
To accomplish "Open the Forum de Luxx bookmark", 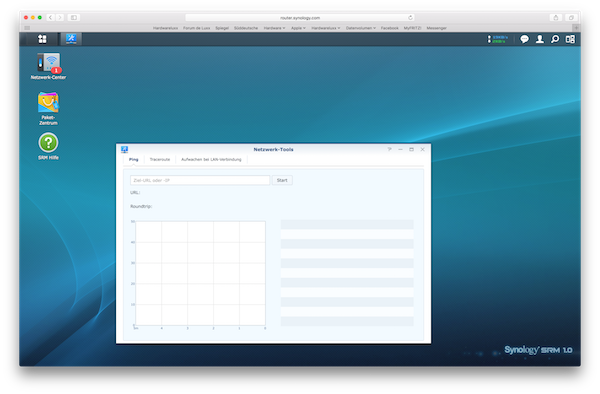I will (x=196, y=28).
